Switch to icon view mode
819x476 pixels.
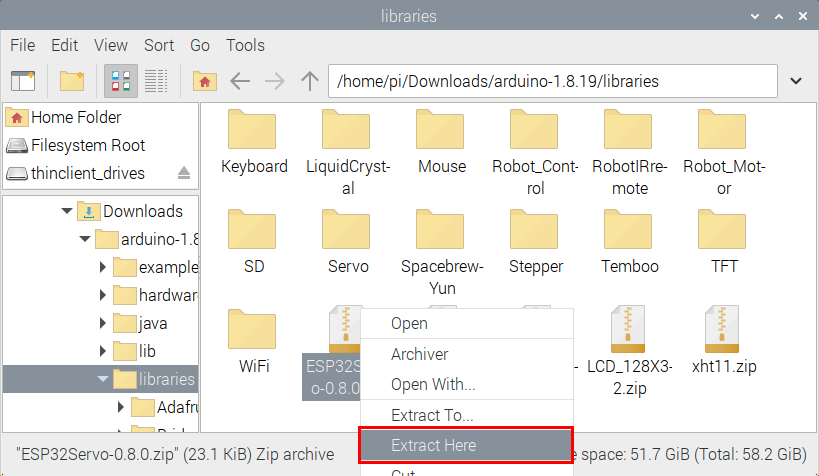[121, 81]
